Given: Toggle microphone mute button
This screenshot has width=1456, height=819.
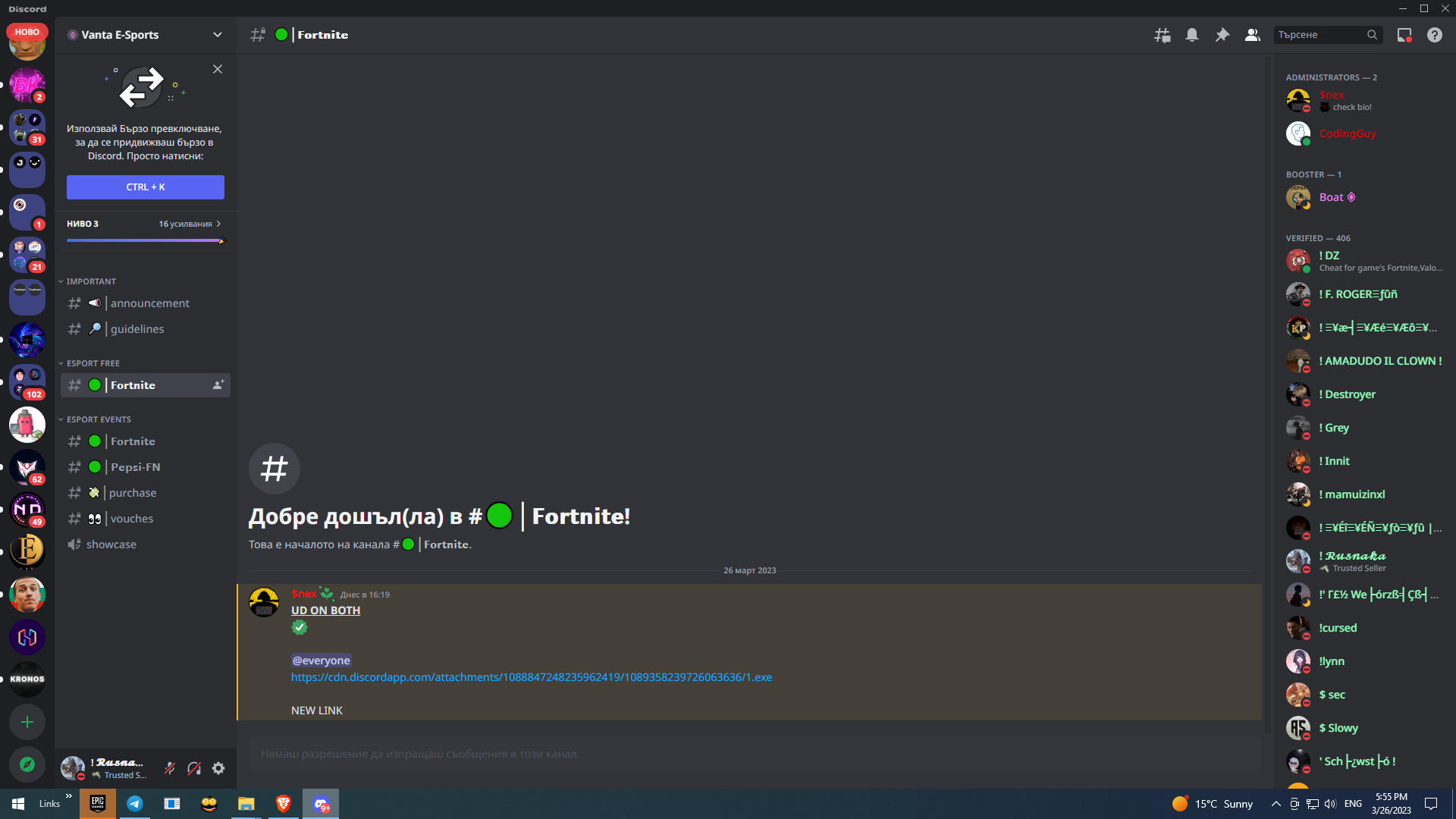Looking at the screenshot, I should 170,768.
